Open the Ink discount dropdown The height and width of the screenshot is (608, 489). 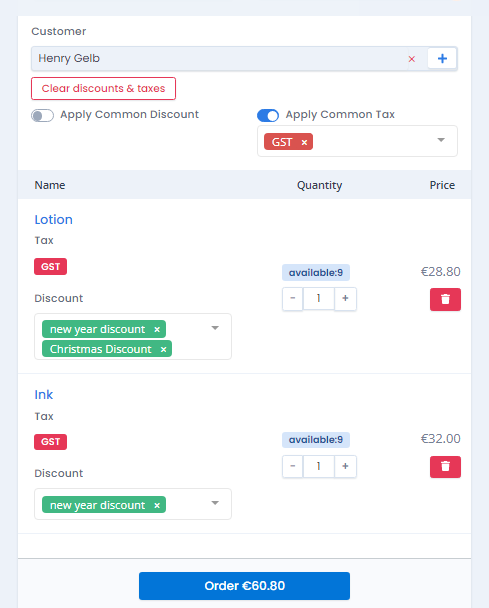(215, 503)
